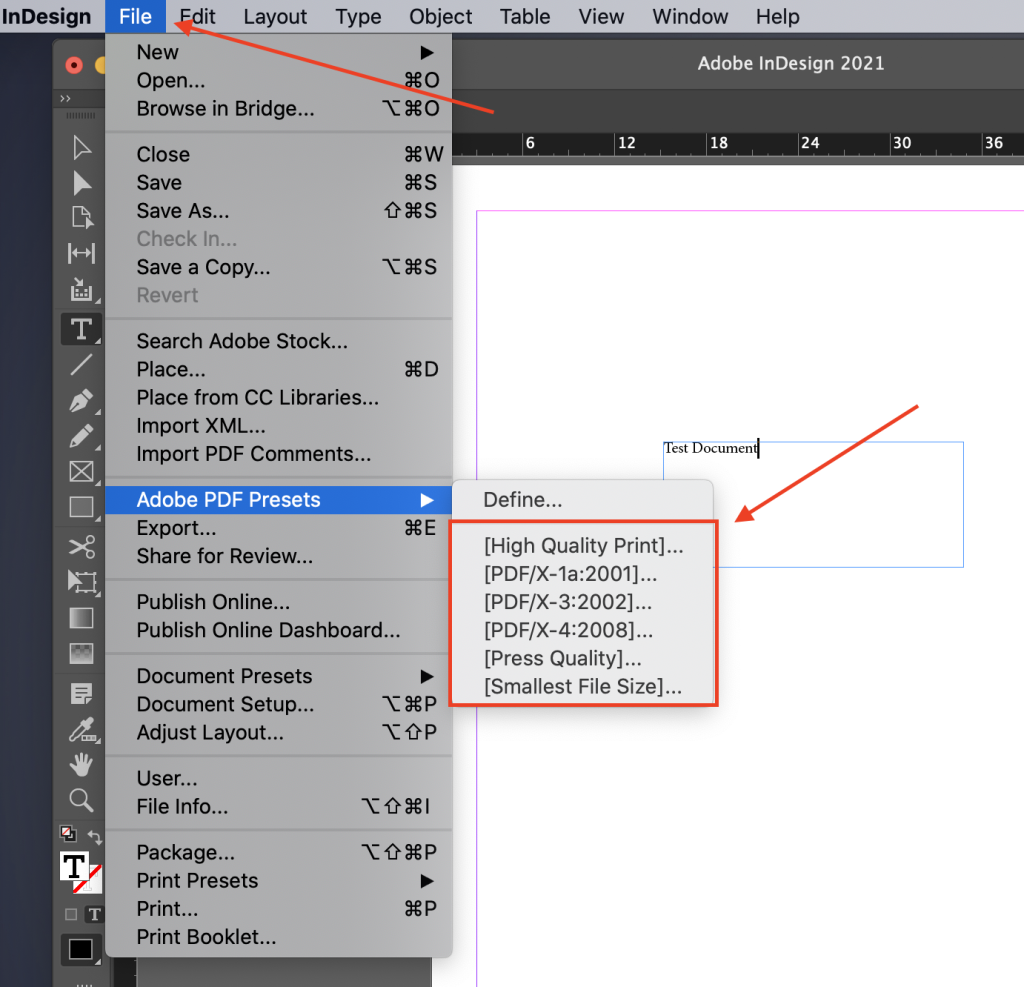Select the Gradient Feather tool
1024x987 pixels.
pos(81,653)
